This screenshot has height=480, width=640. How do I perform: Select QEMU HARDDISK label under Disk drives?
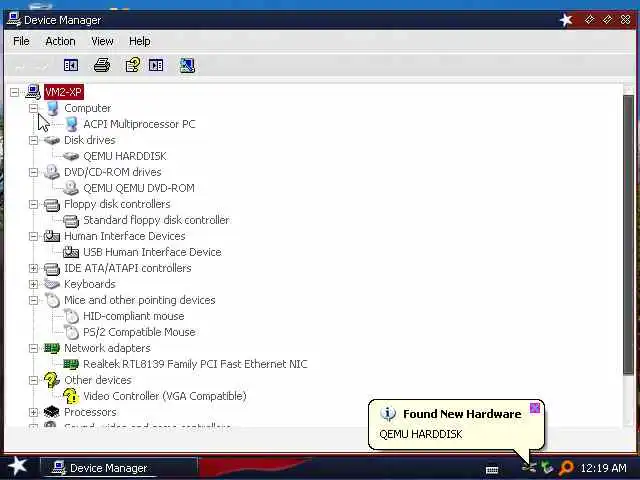click(125, 156)
